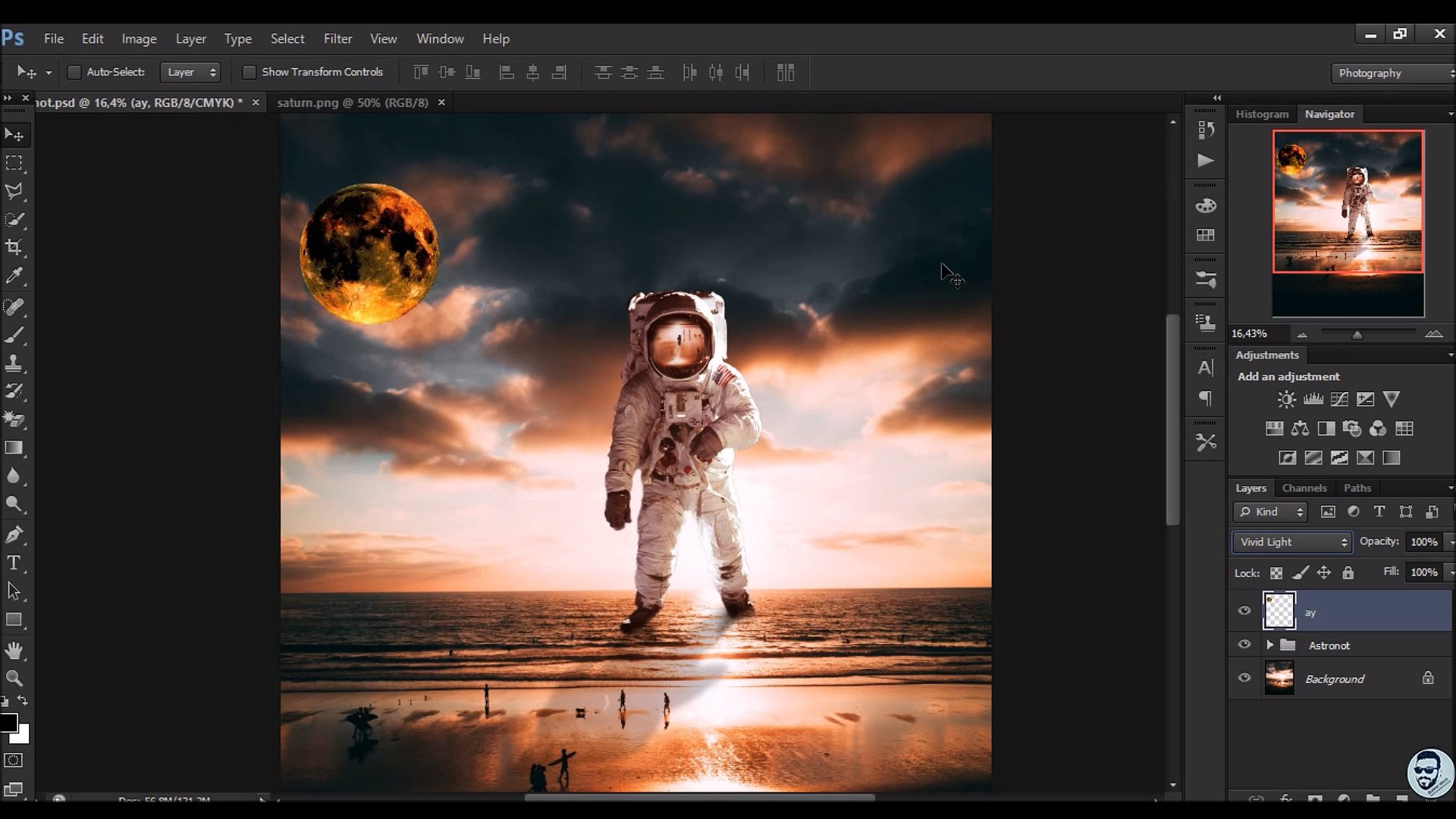This screenshot has width=1456, height=819.
Task: Add a Brightness/Contrast adjustment
Action: tap(1286, 399)
